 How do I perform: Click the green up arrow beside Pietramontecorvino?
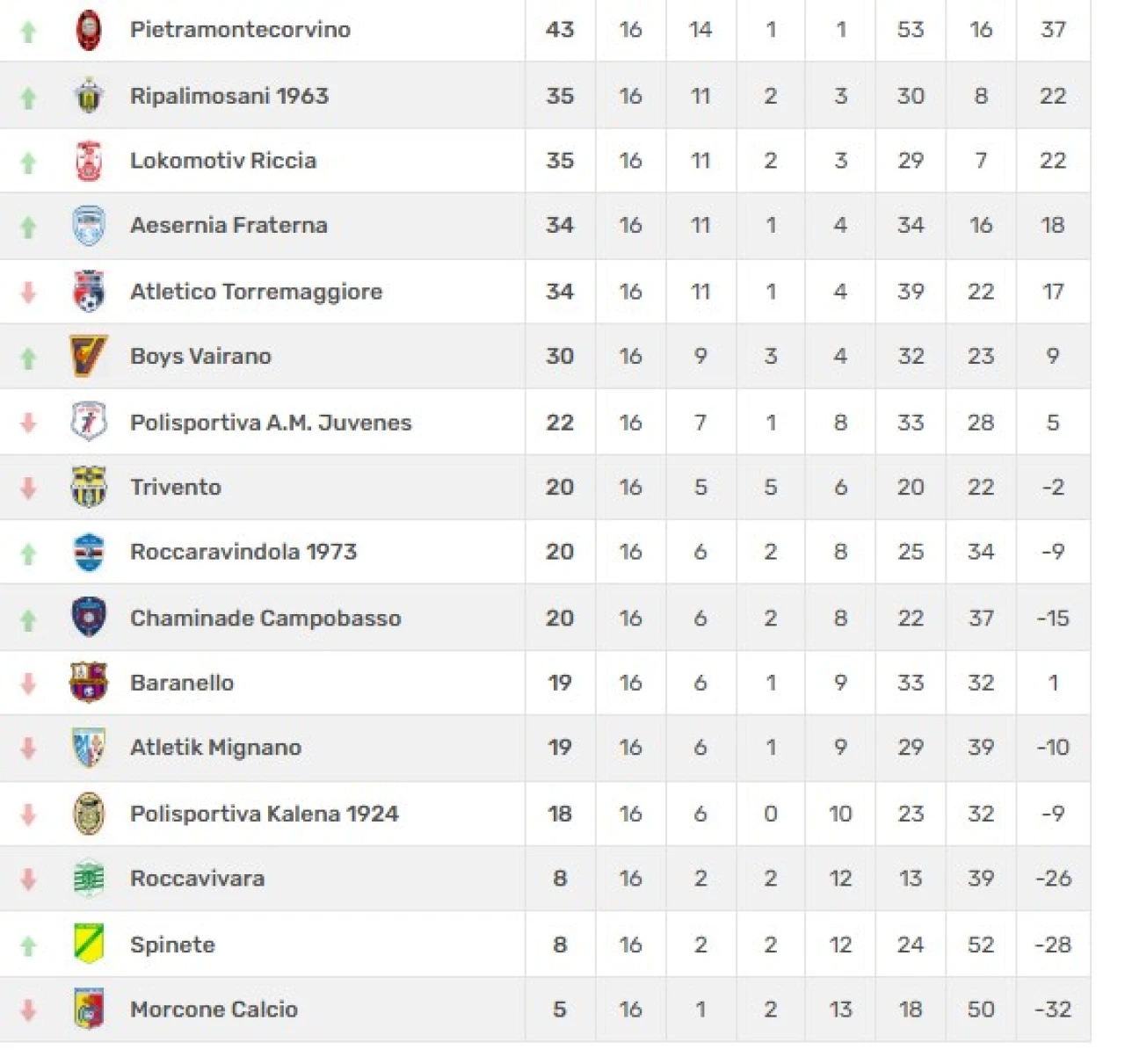(x=28, y=32)
